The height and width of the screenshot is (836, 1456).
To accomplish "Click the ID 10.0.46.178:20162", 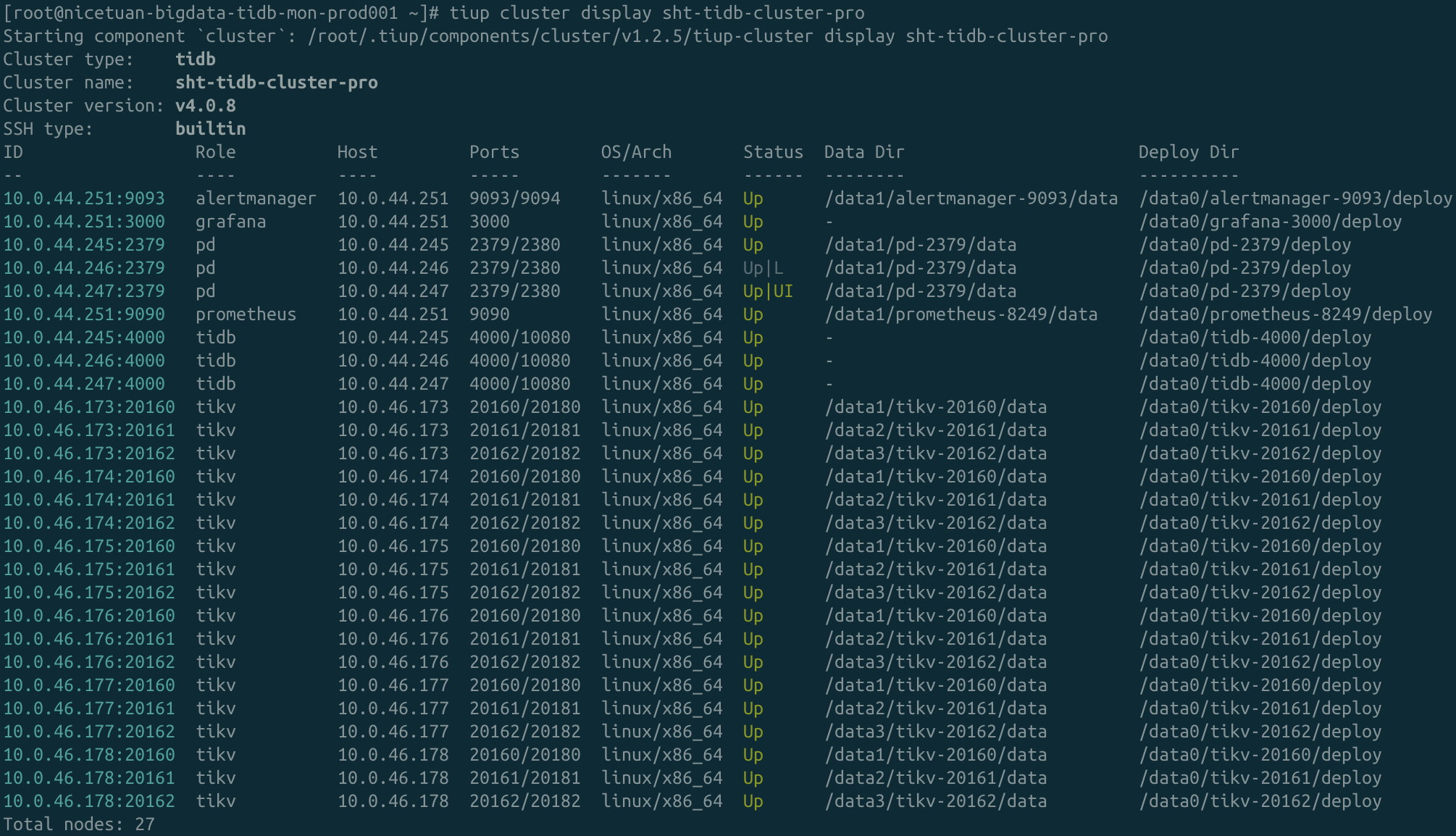I will pyautogui.click(x=89, y=801).
